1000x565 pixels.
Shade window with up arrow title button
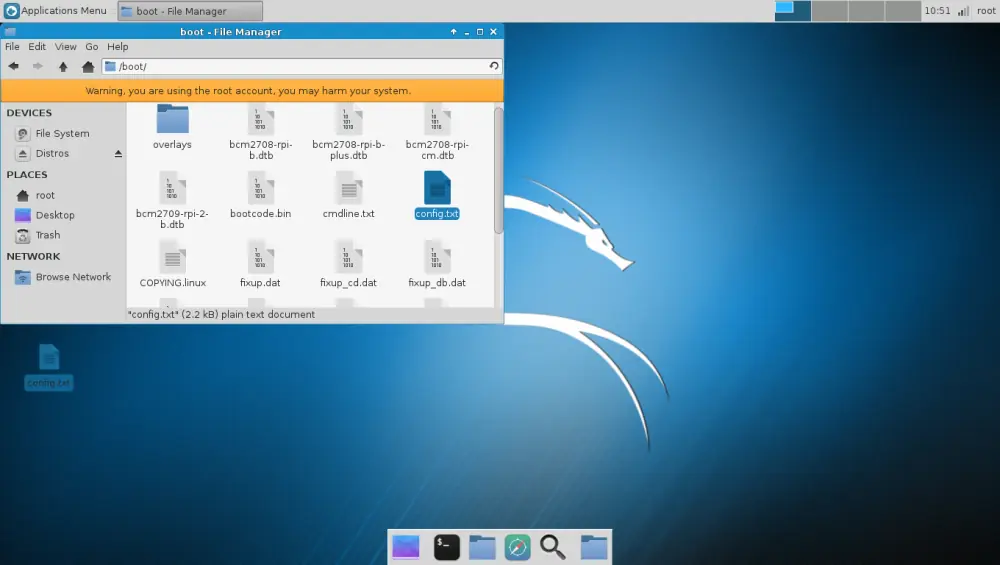click(453, 31)
